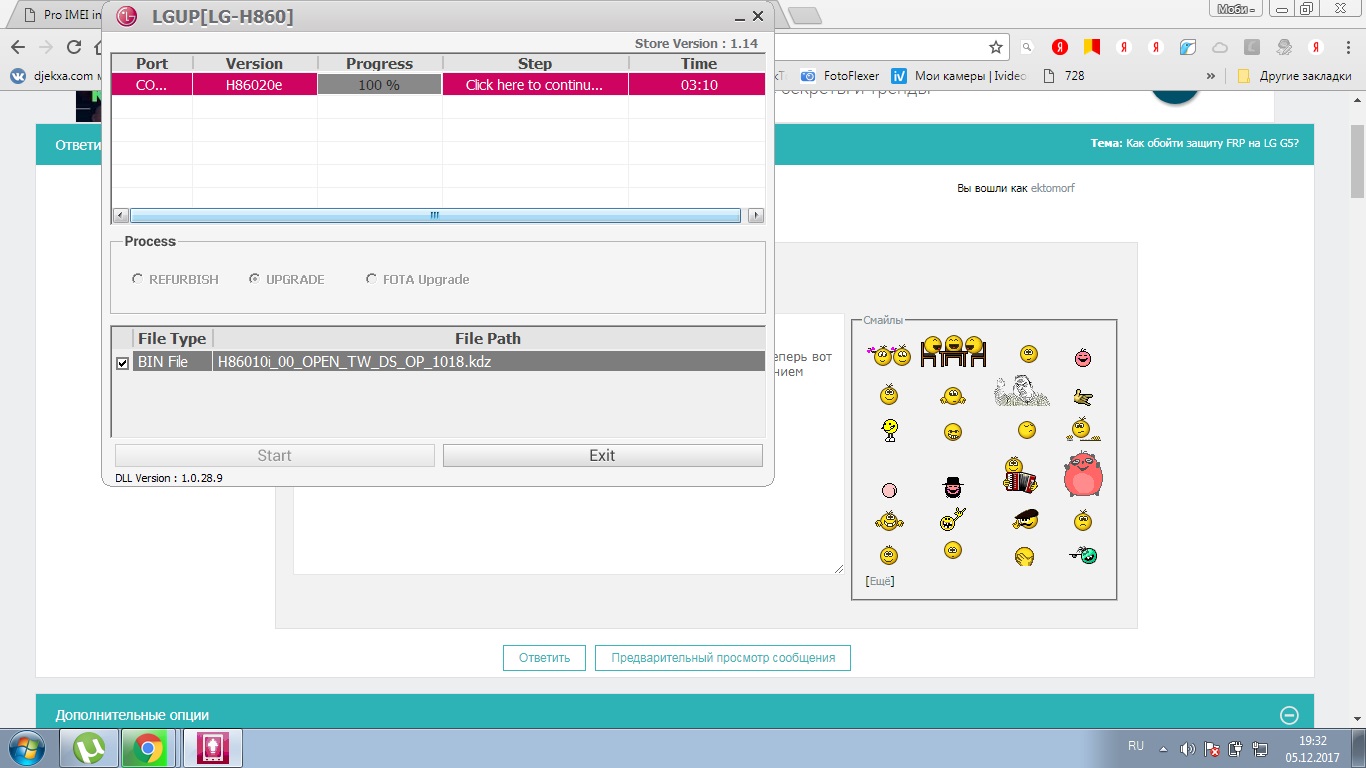Toggle the BIN File checkbox
This screenshot has height=768, width=1366.
[122, 363]
